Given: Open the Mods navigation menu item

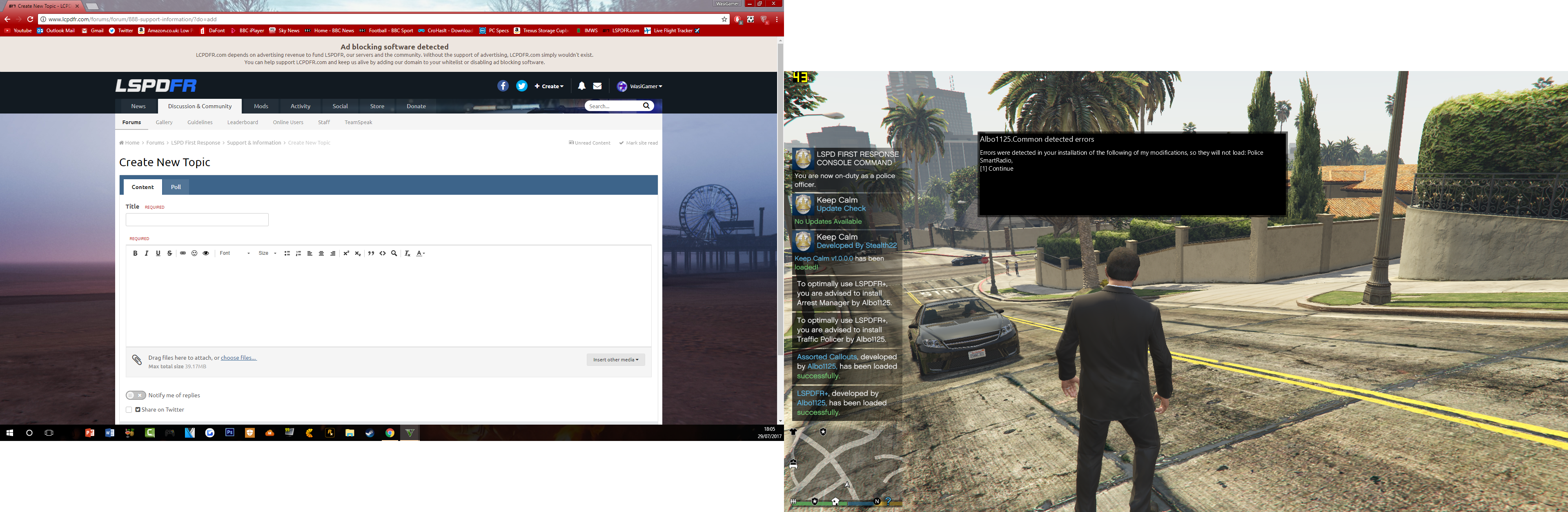Looking at the screenshot, I should pos(261,107).
